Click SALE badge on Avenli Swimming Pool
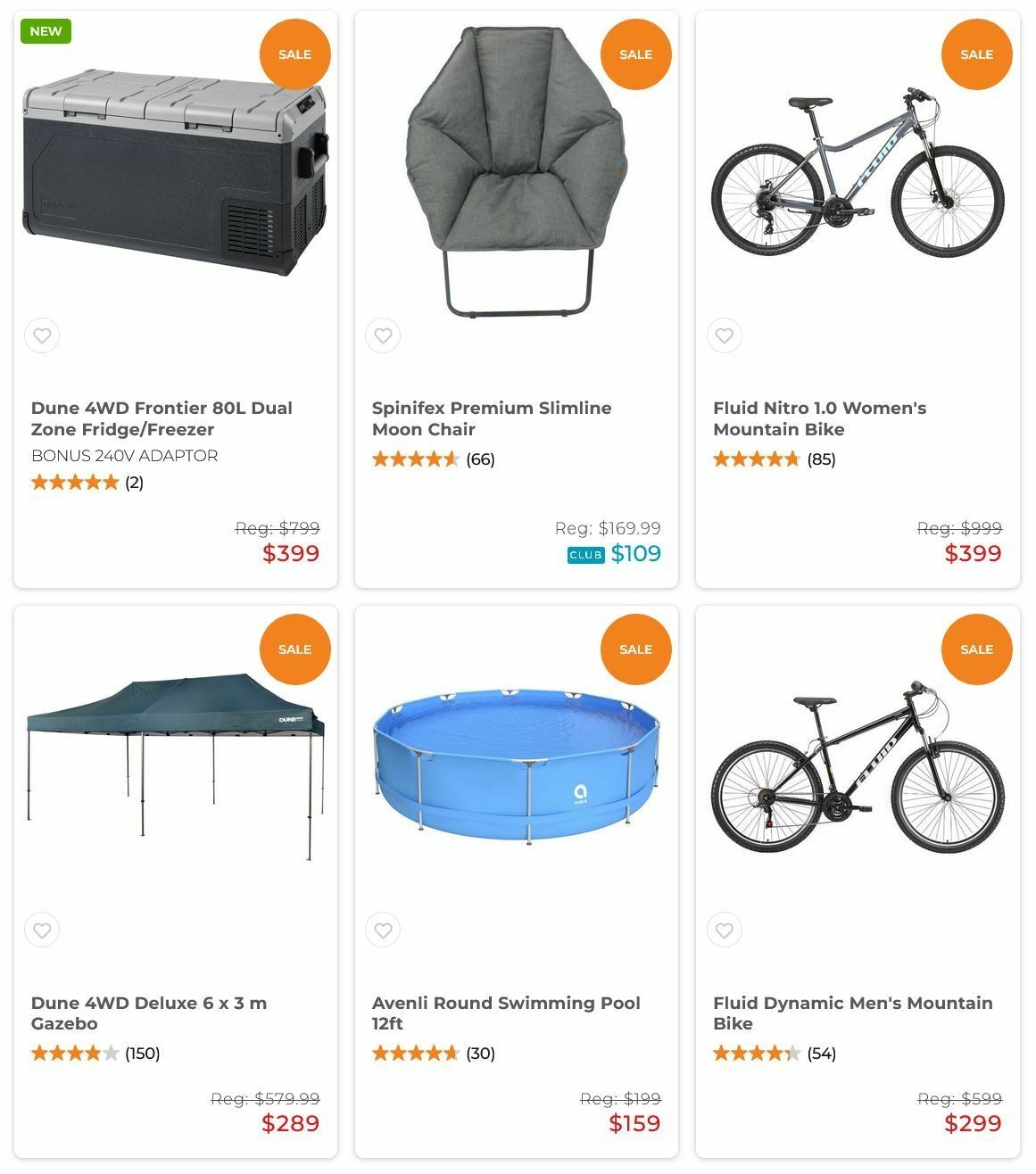1036x1174 pixels. coord(635,649)
